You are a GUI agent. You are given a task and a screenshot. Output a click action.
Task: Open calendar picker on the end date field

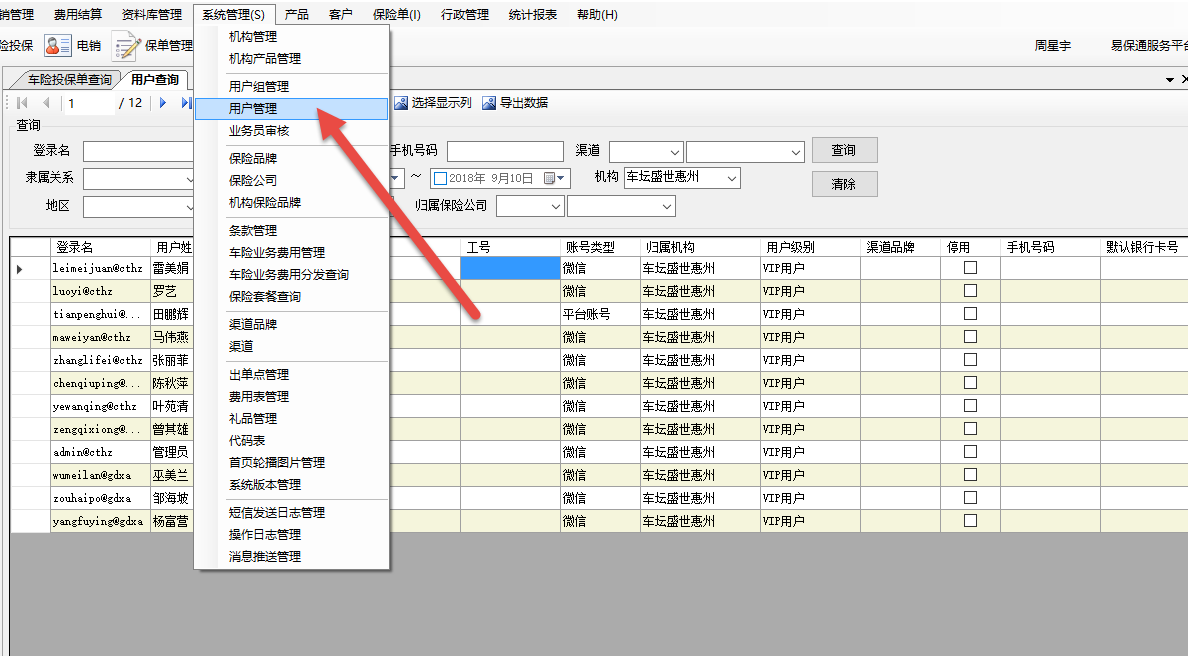coord(550,178)
